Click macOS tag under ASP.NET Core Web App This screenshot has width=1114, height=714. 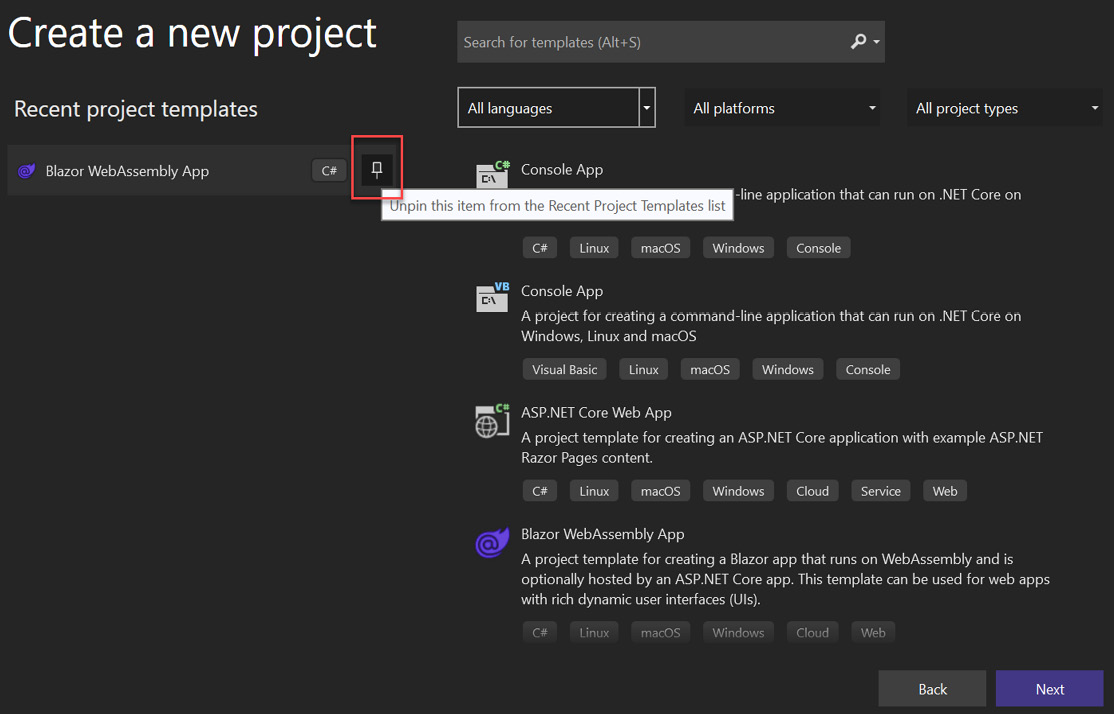click(661, 491)
